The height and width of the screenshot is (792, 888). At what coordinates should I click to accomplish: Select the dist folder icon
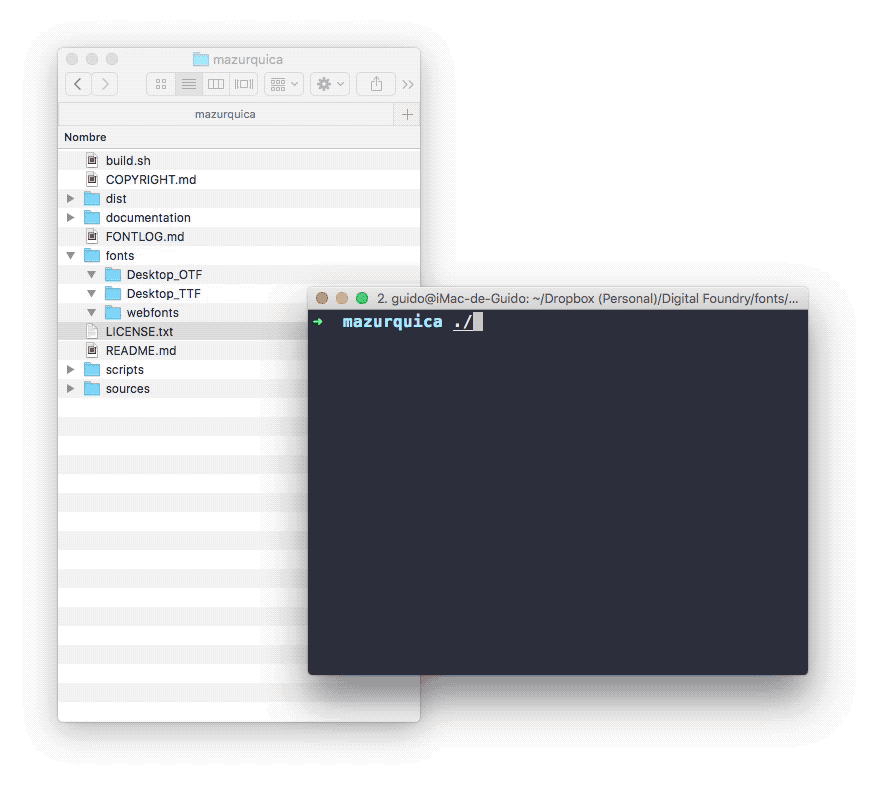(92, 199)
